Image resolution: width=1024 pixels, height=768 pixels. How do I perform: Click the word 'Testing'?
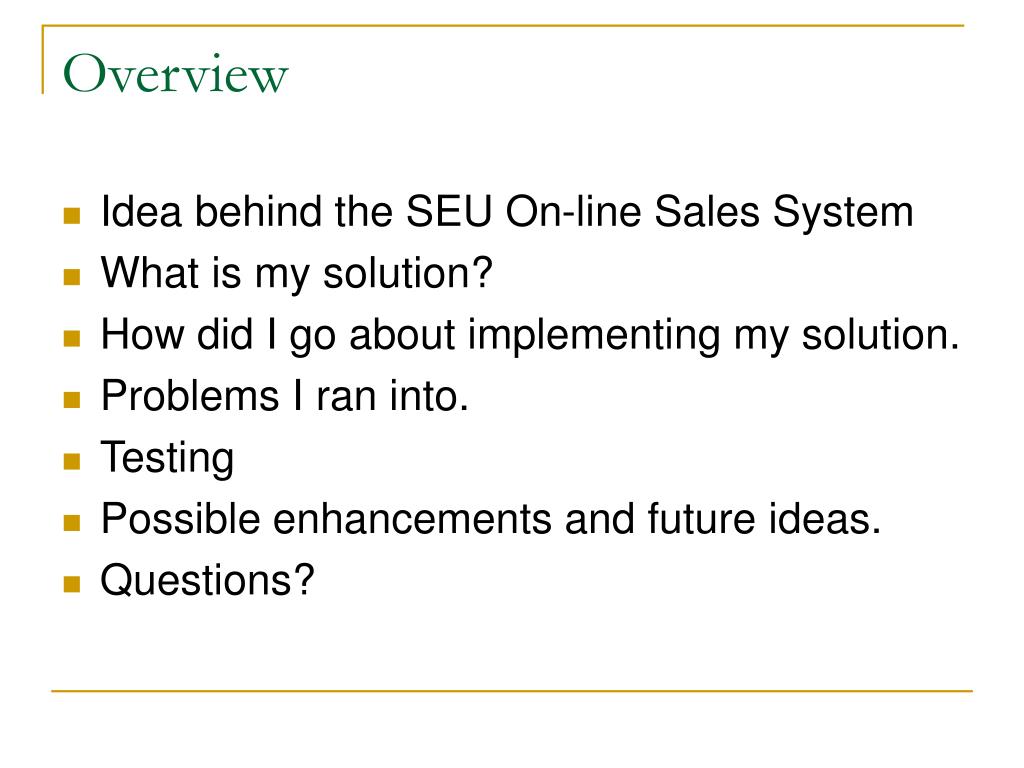[167, 458]
